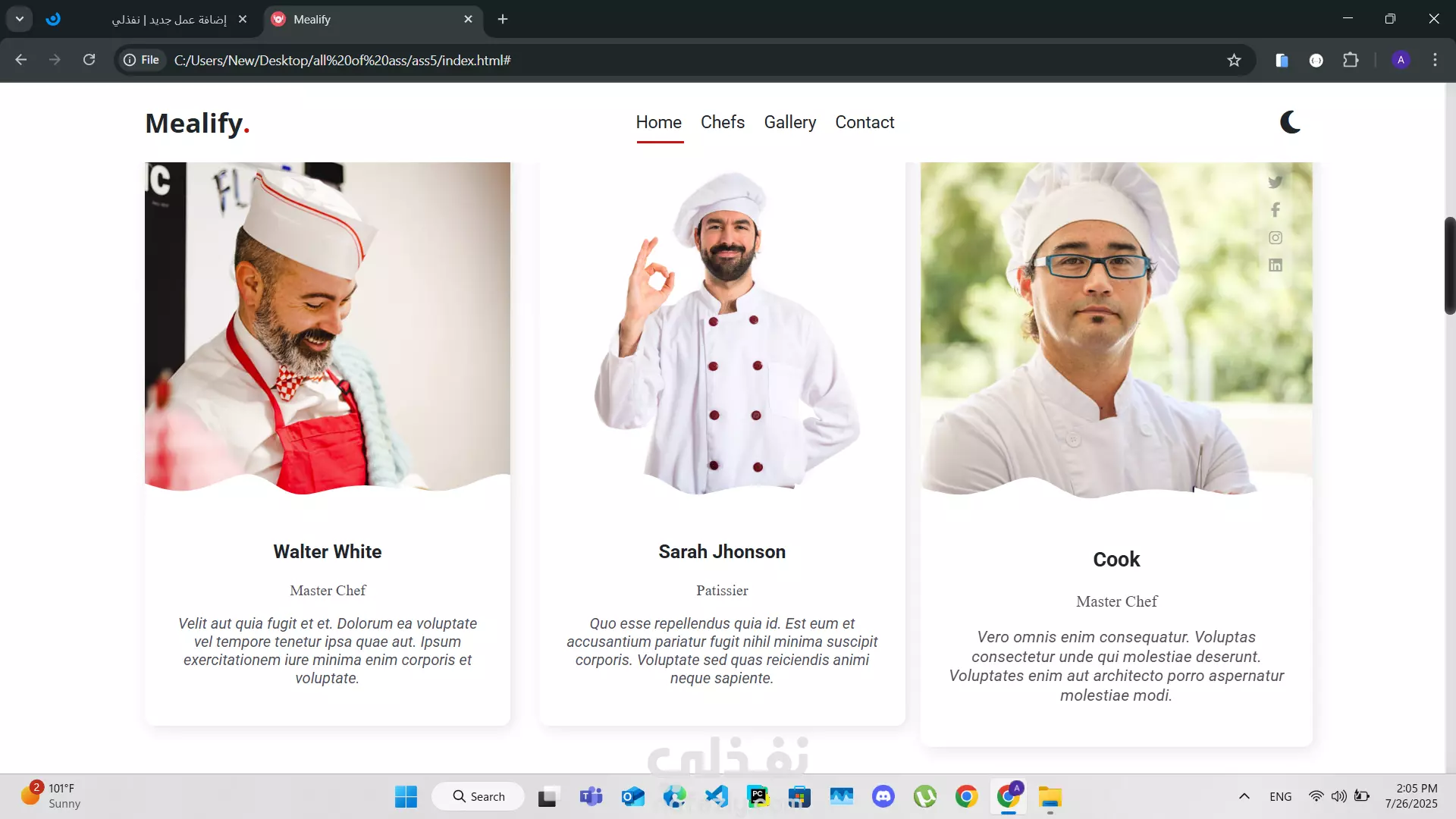Expand the tab search dropdown

click(20, 20)
